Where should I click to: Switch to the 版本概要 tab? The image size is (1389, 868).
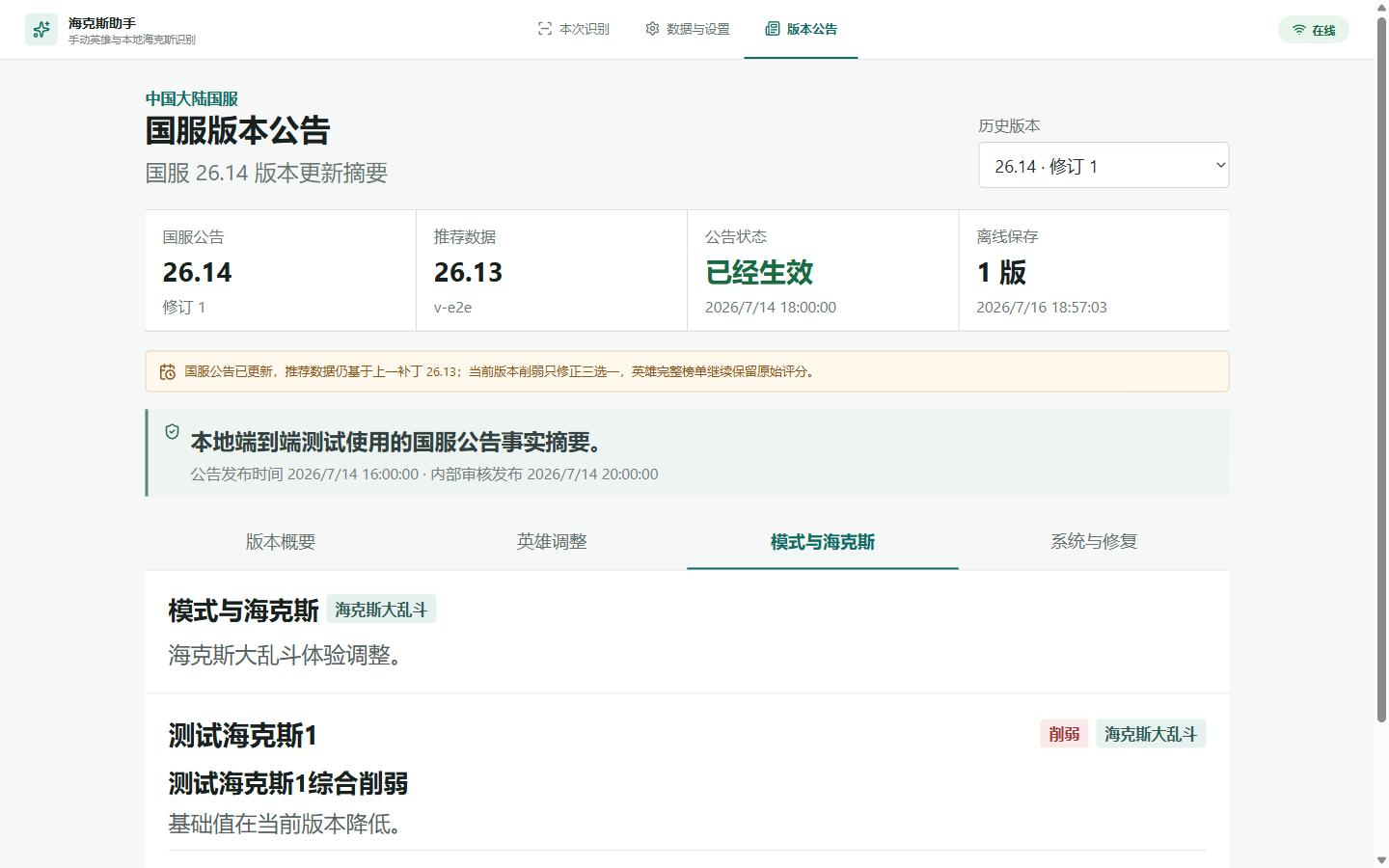point(281,542)
